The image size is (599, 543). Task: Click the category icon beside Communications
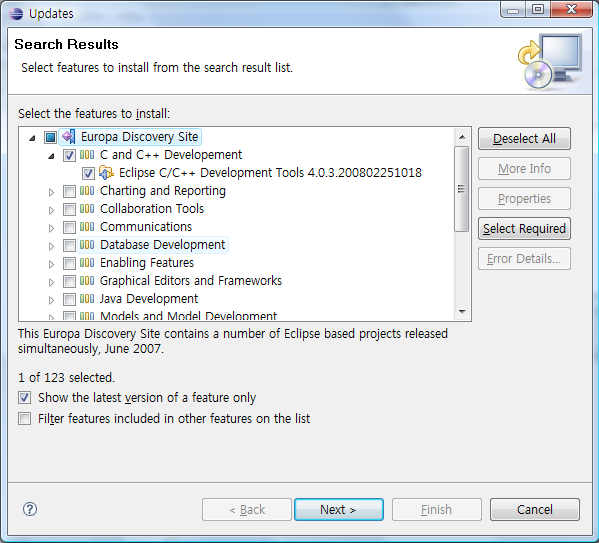coord(87,227)
